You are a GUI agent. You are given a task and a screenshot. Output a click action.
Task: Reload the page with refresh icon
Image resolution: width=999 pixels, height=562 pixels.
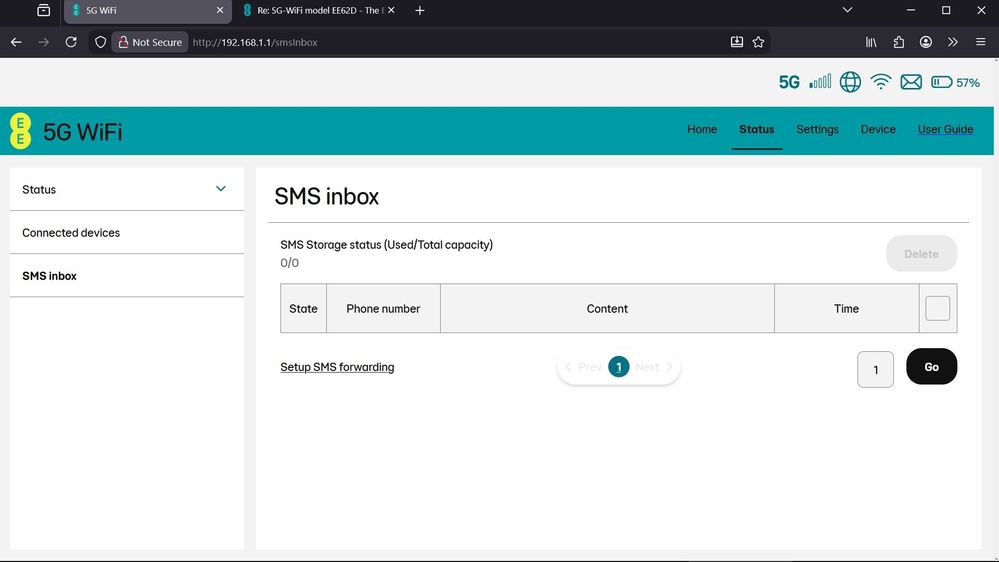tap(71, 42)
